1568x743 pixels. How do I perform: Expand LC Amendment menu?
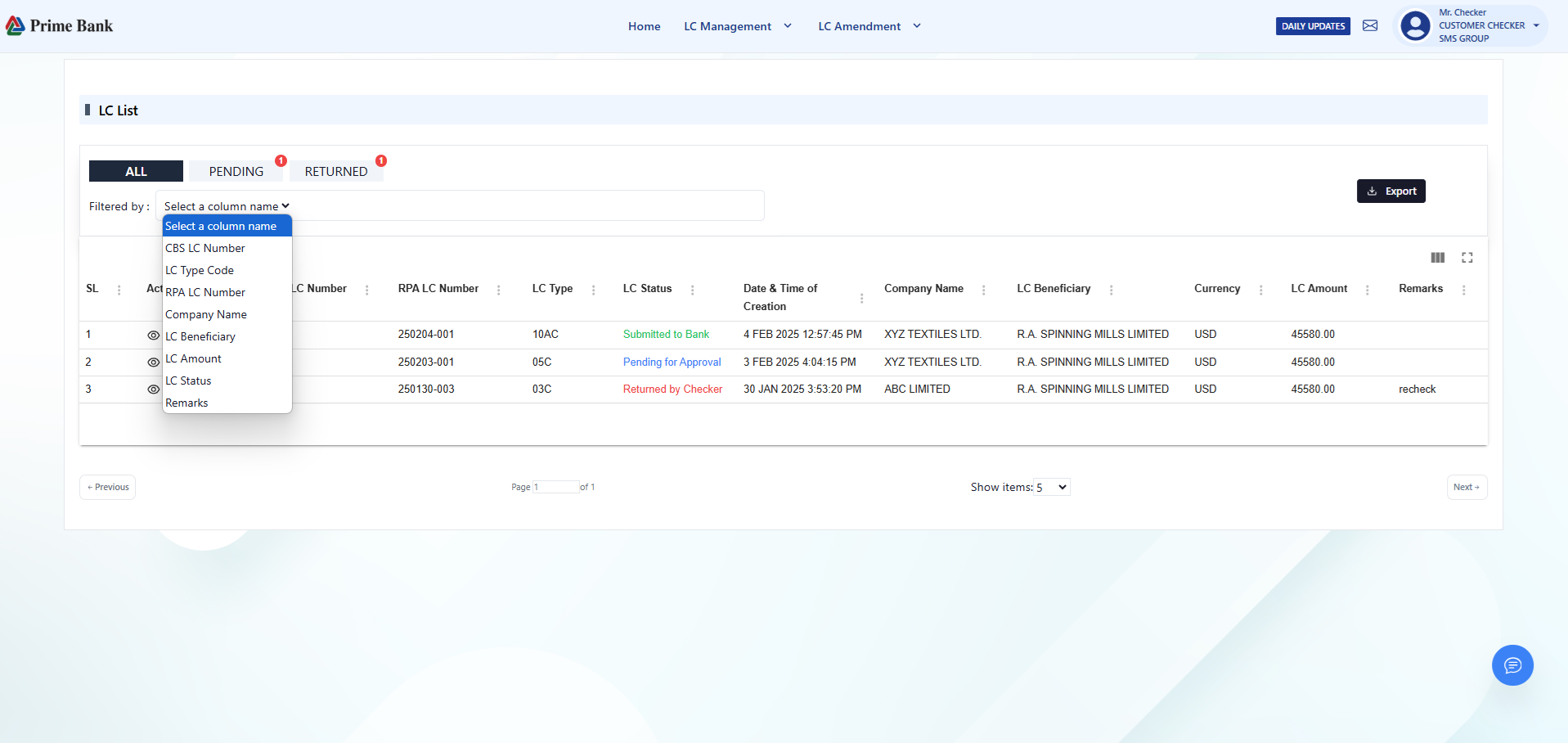(869, 26)
